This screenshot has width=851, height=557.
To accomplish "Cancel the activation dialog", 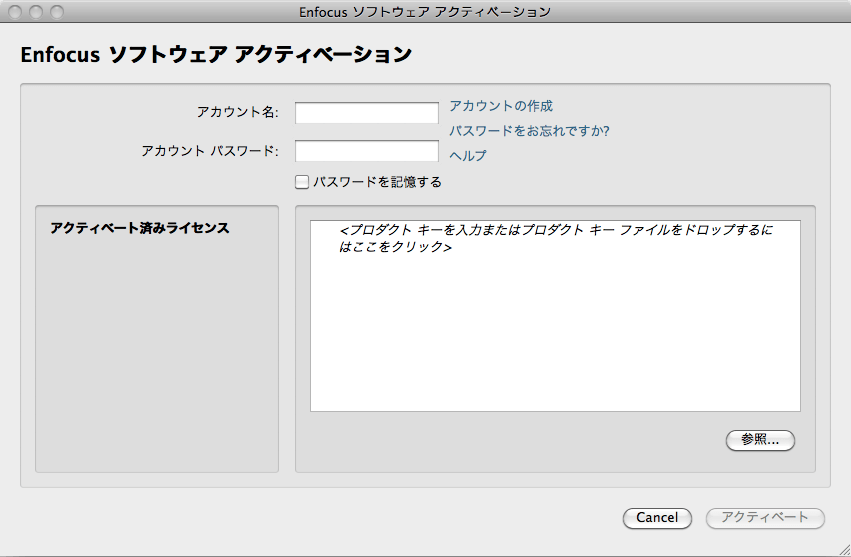I will click(x=657, y=518).
